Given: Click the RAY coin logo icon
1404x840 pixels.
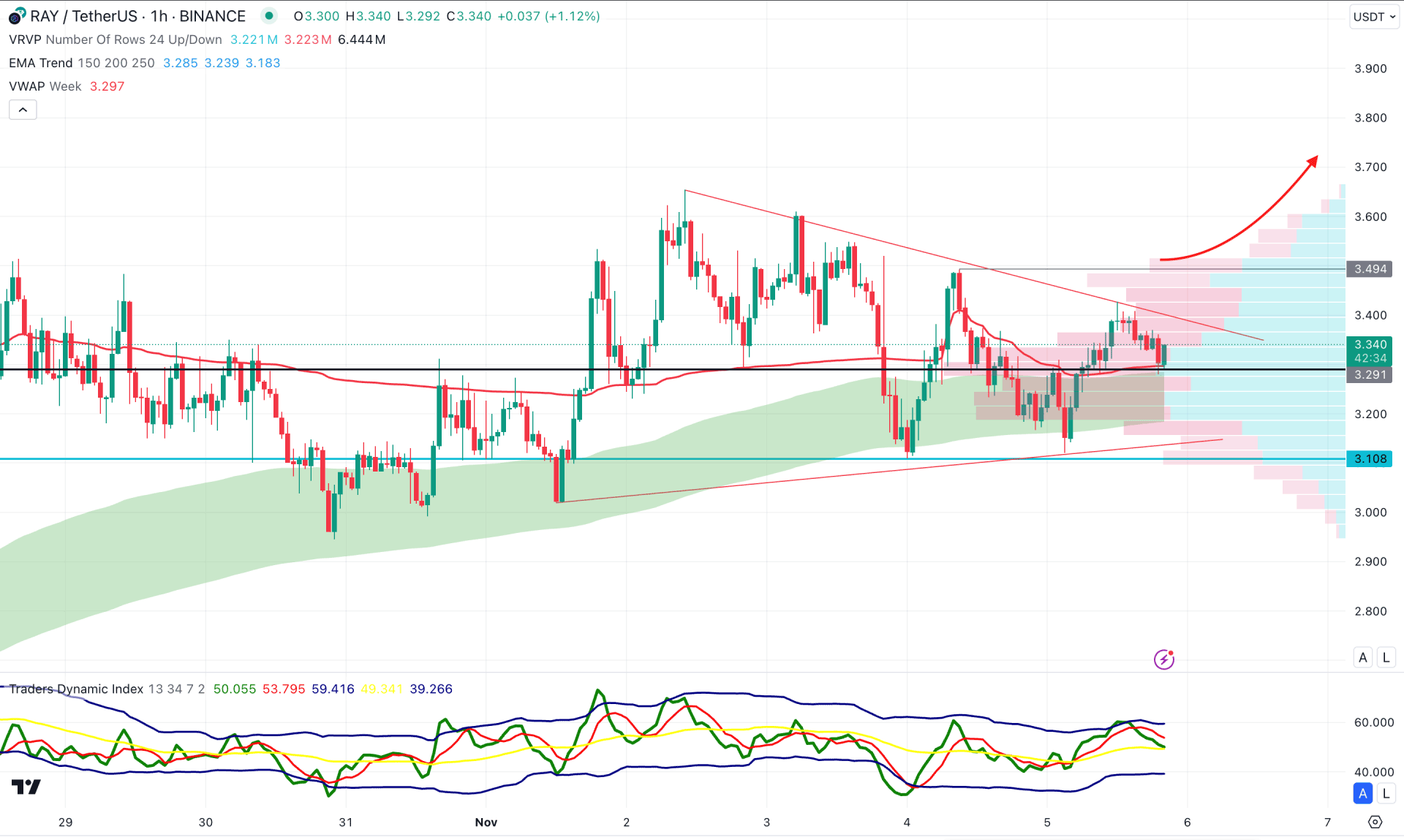Looking at the screenshot, I should click(16, 16).
